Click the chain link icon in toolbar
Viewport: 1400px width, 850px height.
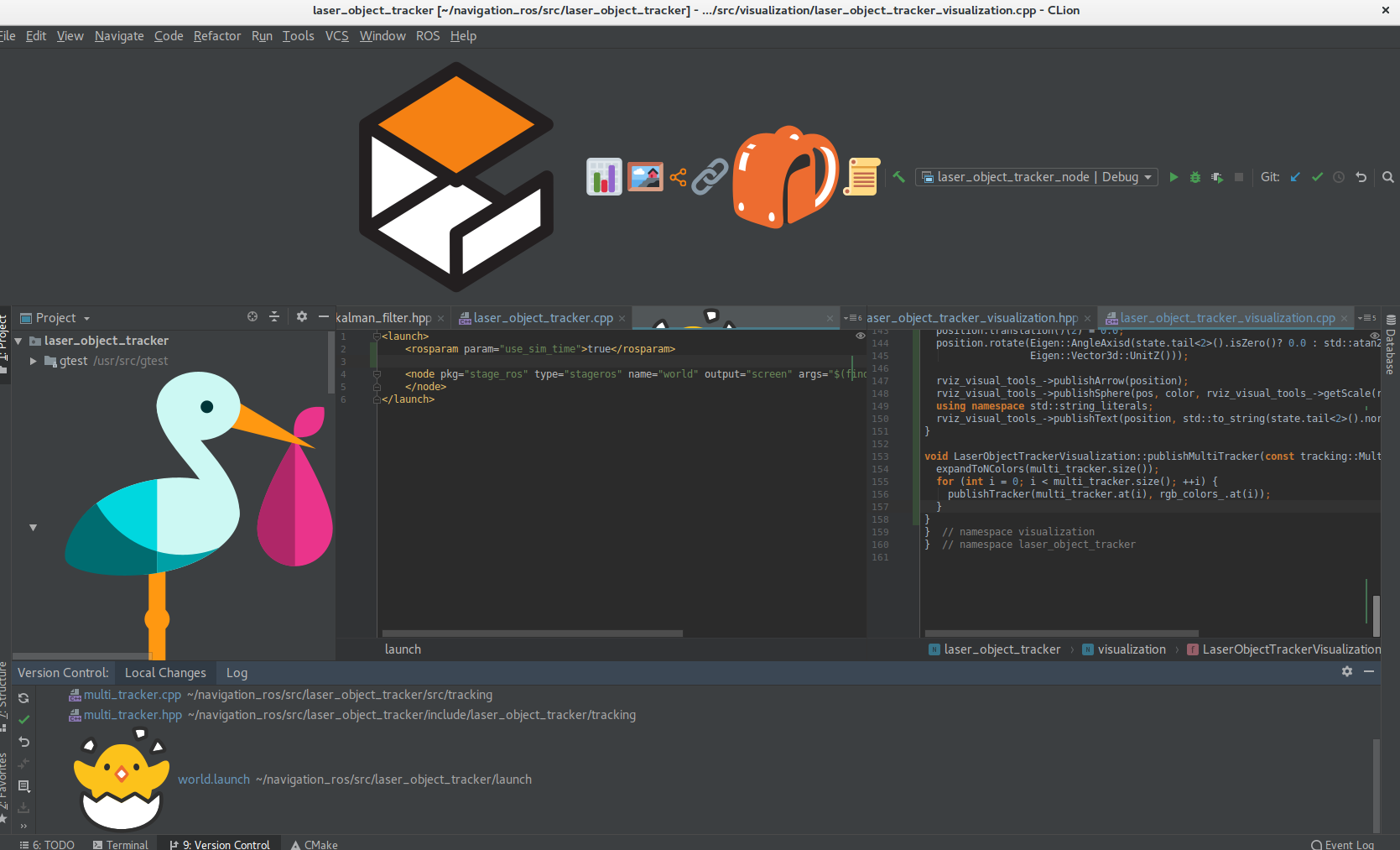click(x=710, y=177)
